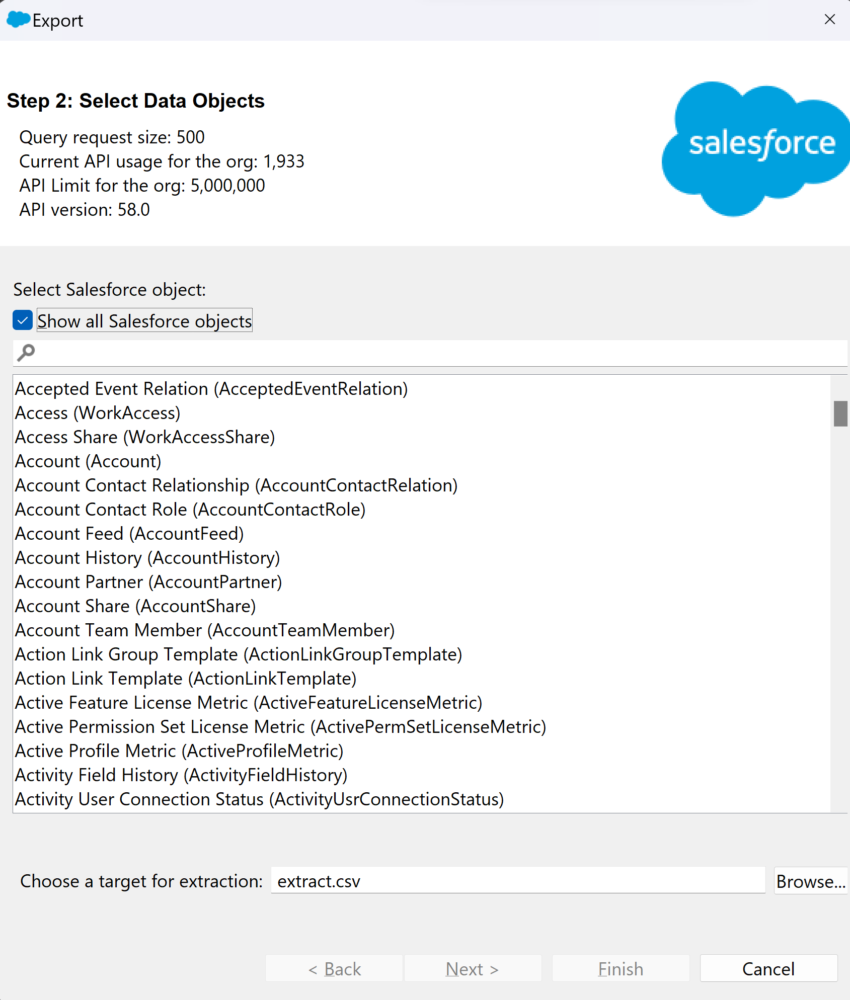Select Action Link Group Template object
This screenshot has height=1000, width=850.
coord(421,655)
